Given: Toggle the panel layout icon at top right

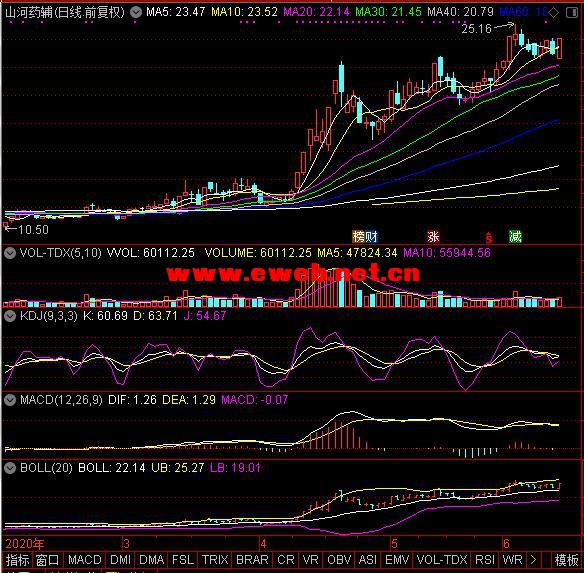Looking at the screenshot, I should (571, 13).
